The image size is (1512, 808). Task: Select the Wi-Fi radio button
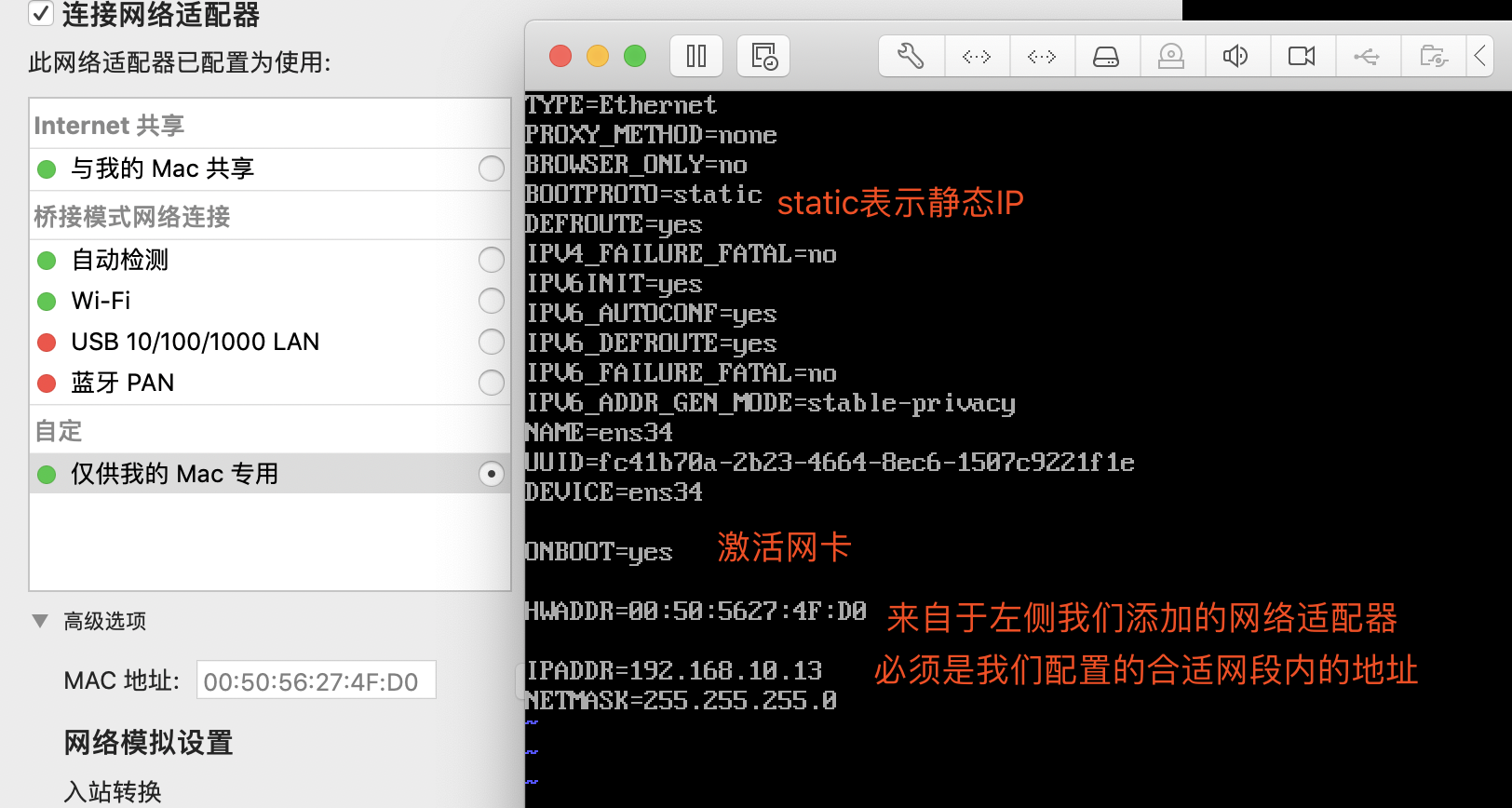492,301
